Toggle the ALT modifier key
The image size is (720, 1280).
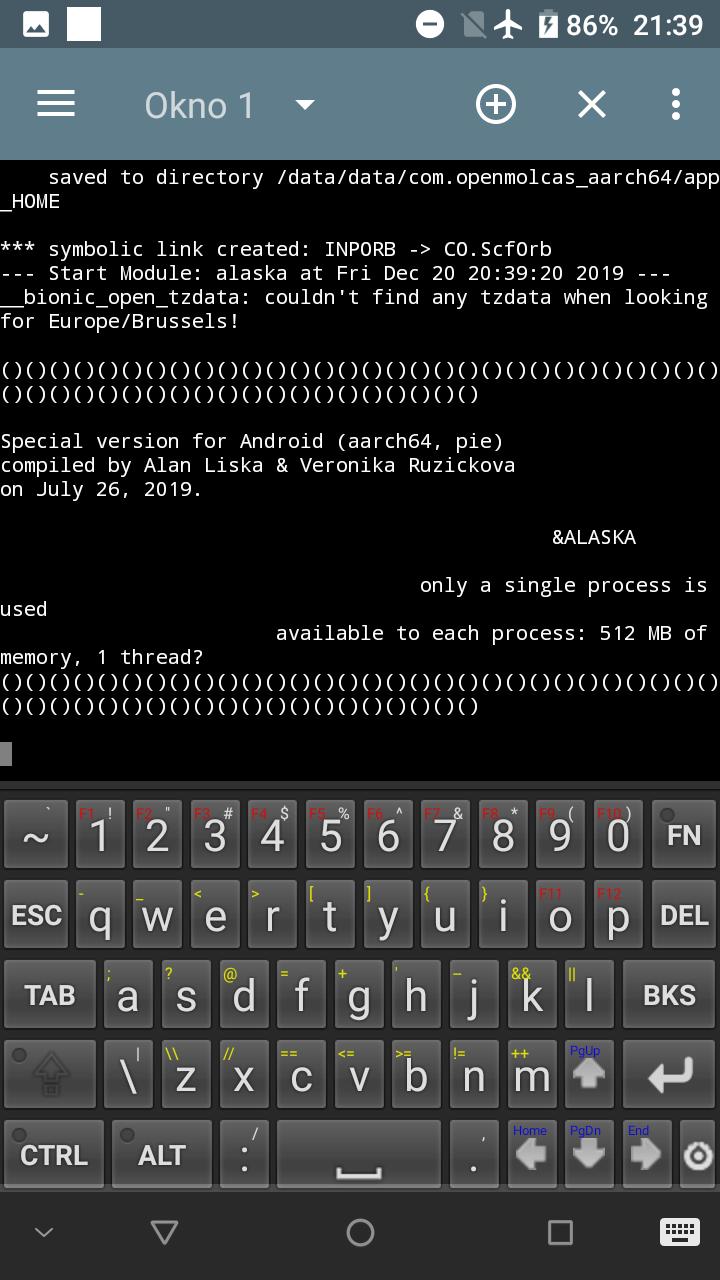click(162, 1155)
